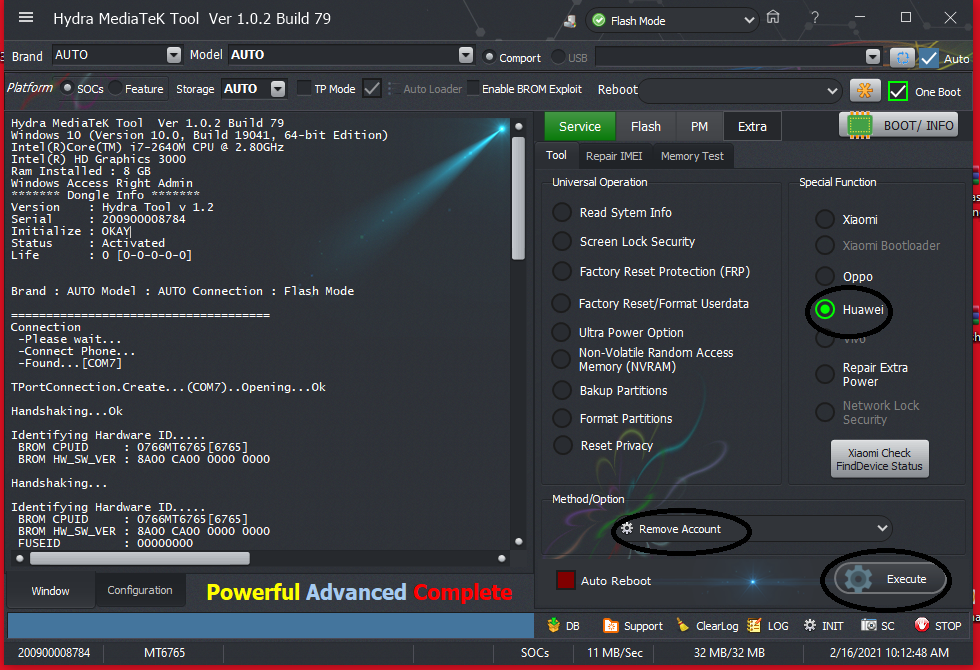Toggle the Auto Reboot checkbox
Screen dimensions: 980x670
point(566,580)
